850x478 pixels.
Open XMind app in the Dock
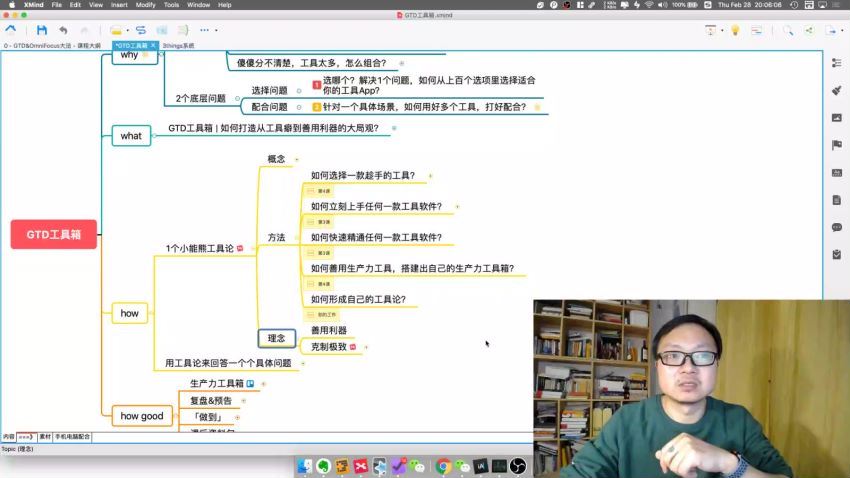360,466
